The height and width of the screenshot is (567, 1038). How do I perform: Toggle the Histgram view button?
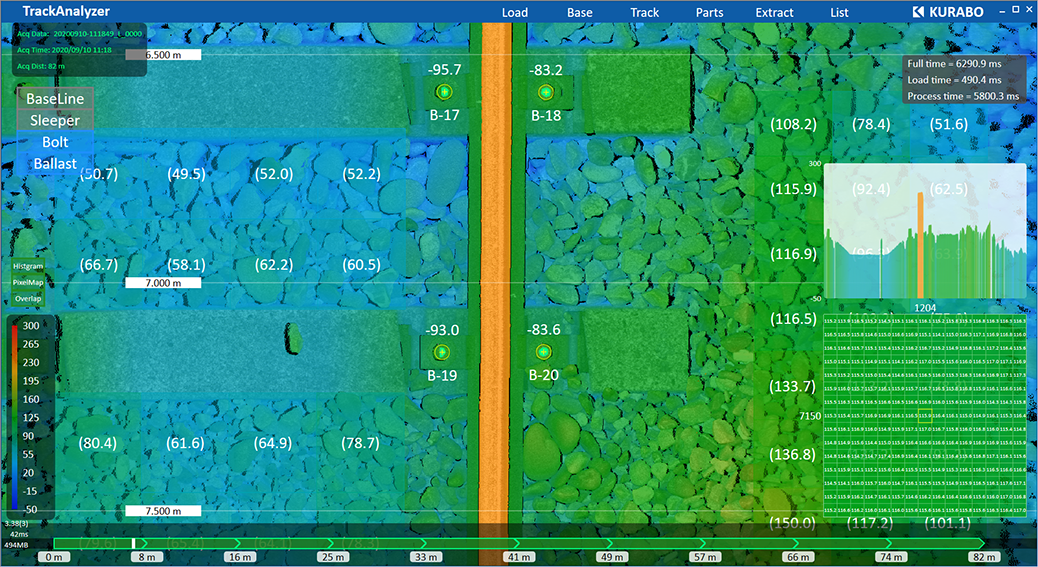[x=28, y=266]
